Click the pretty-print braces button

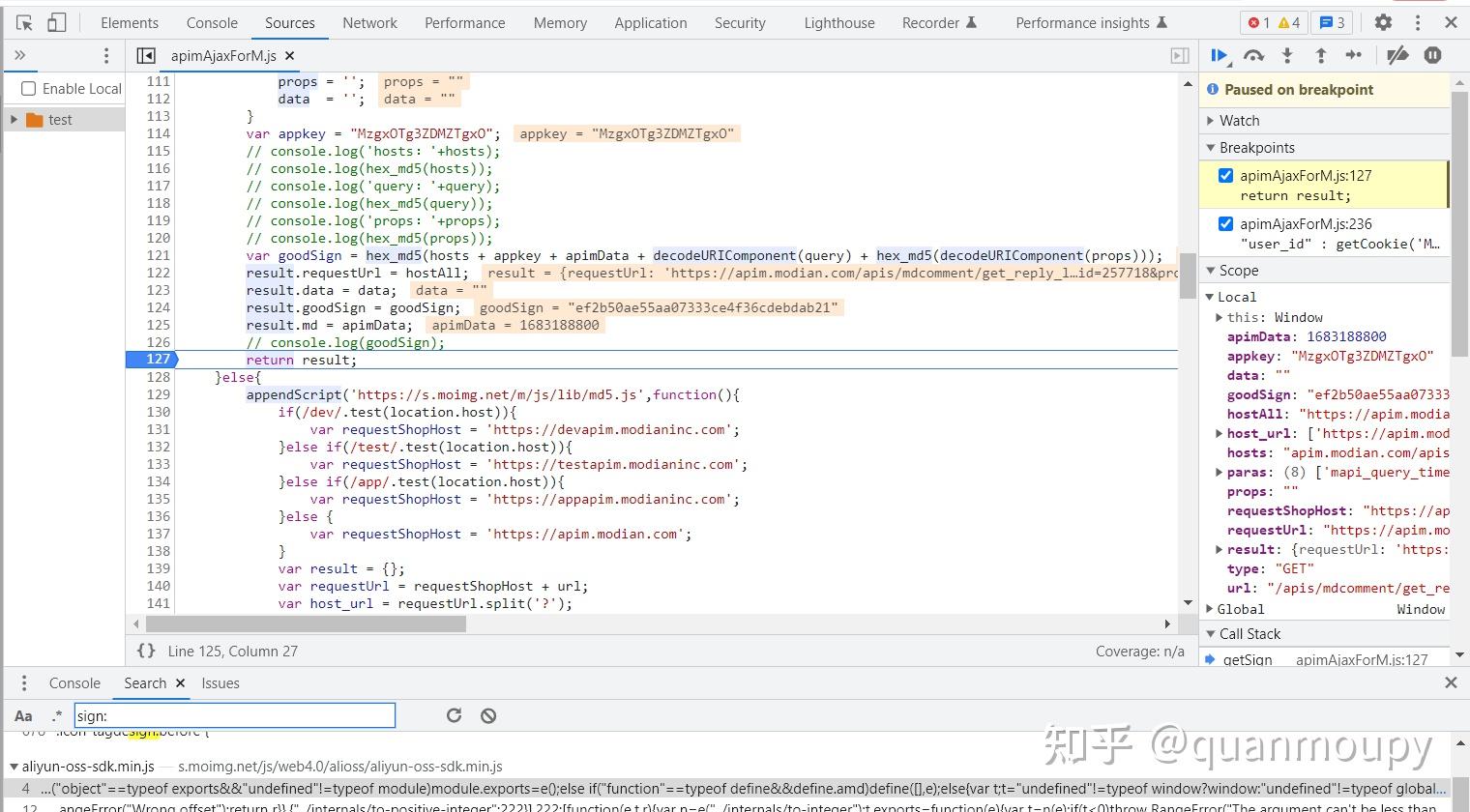click(147, 651)
